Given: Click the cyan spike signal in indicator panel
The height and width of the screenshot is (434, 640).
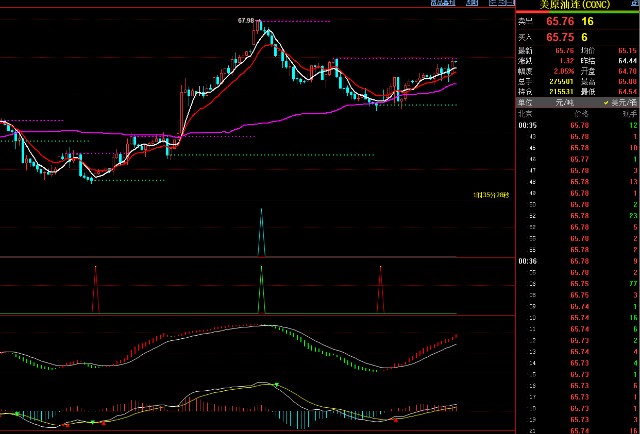Looking at the screenshot, I should pos(262,232).
